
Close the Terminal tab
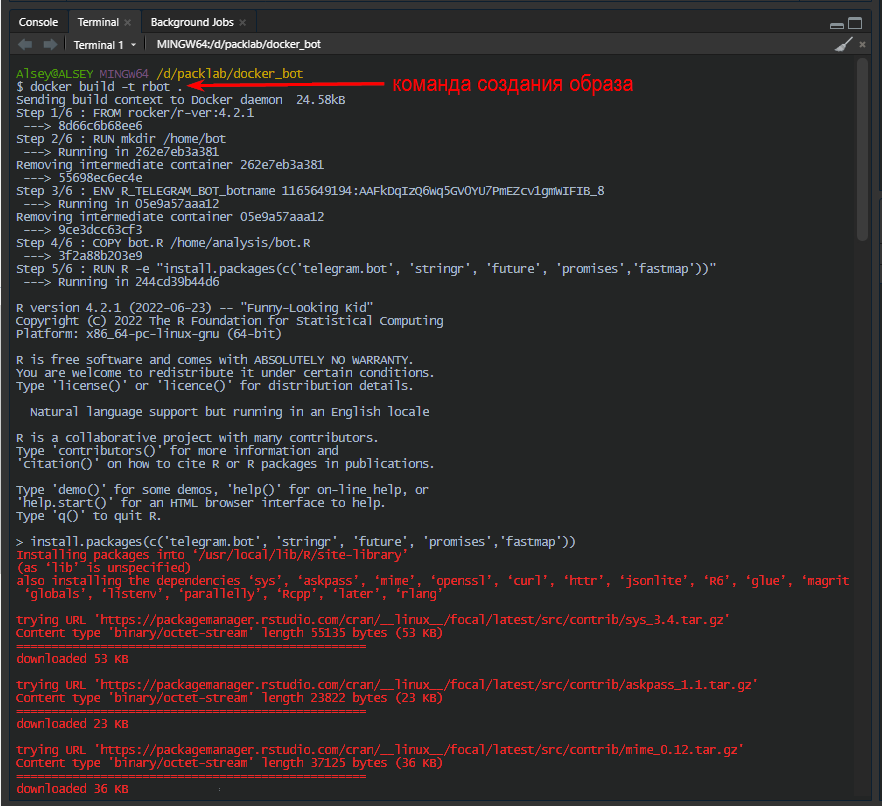tap(128, 22)
